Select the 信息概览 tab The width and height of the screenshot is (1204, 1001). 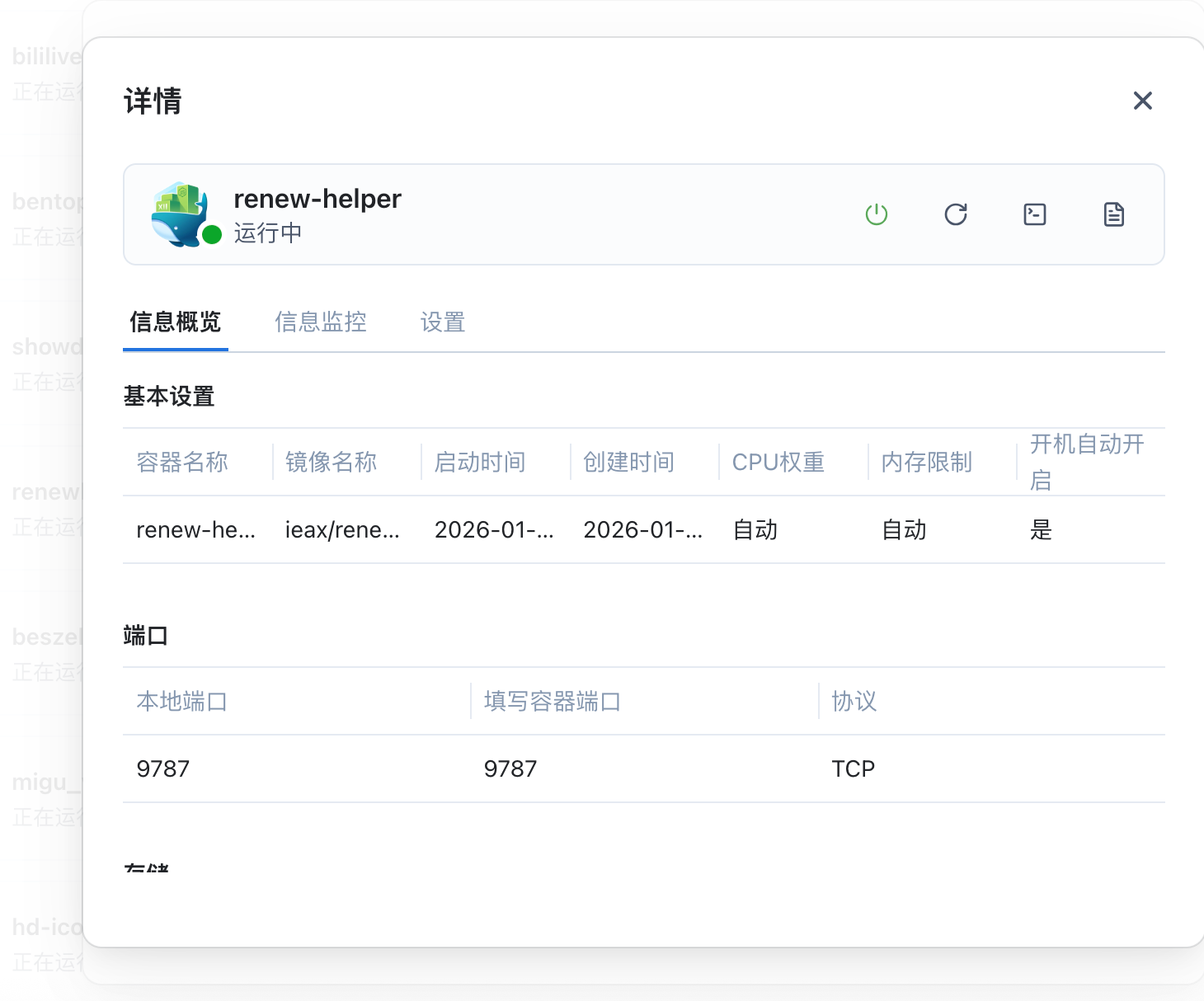[175, 322]
